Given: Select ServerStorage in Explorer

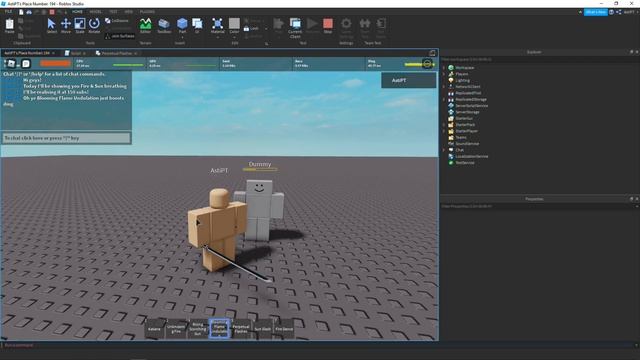Looking at the screenshot, I should [x=467, y=112].
